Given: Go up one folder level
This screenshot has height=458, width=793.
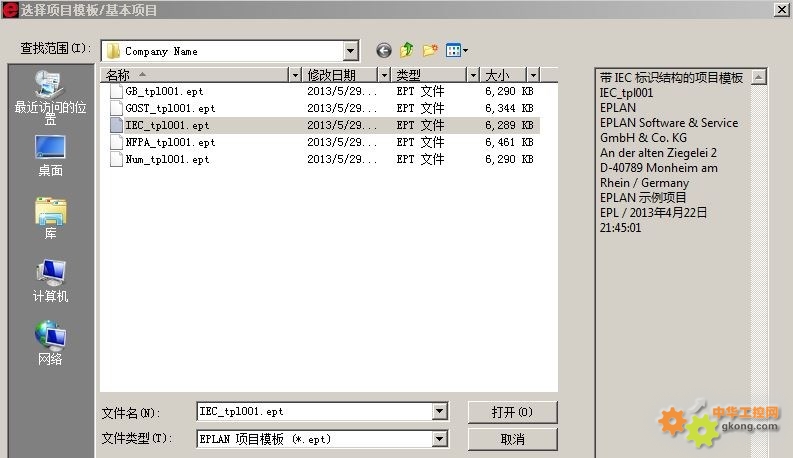Looking at the screenshot, I should (x=407, y=50).
